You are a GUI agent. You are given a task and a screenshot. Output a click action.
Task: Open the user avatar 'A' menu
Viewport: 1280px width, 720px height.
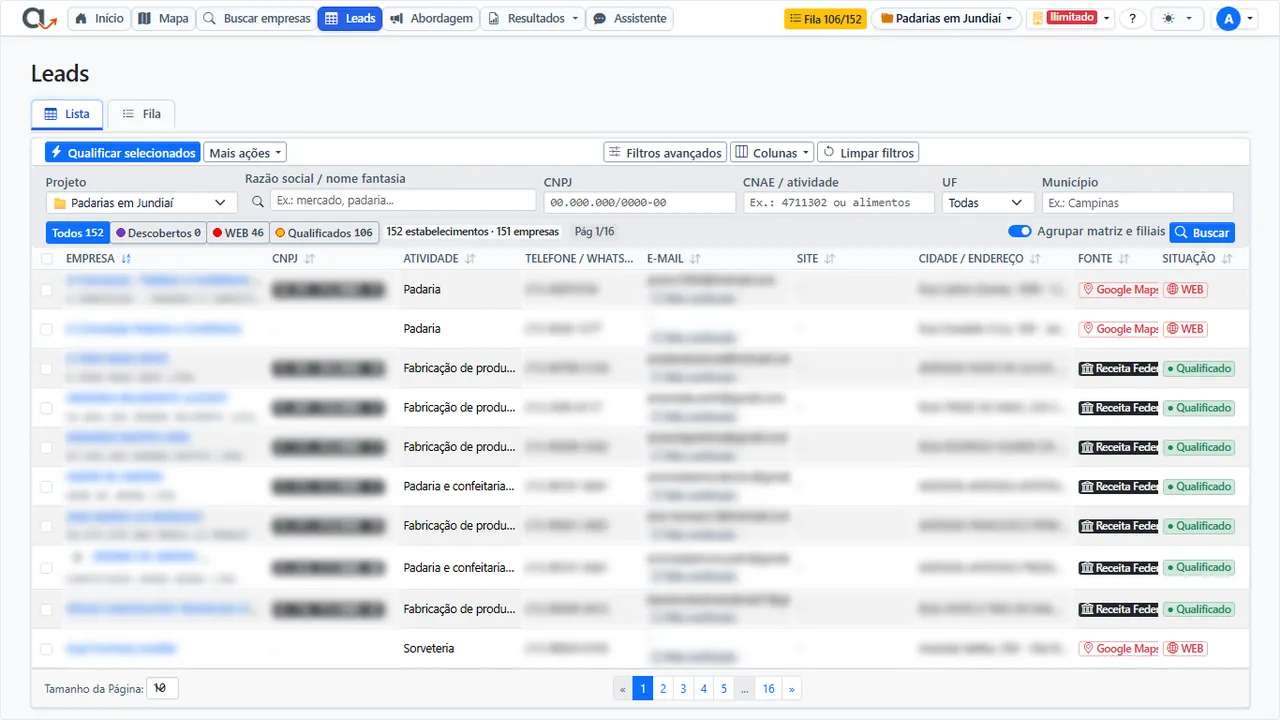(1235, 18)
